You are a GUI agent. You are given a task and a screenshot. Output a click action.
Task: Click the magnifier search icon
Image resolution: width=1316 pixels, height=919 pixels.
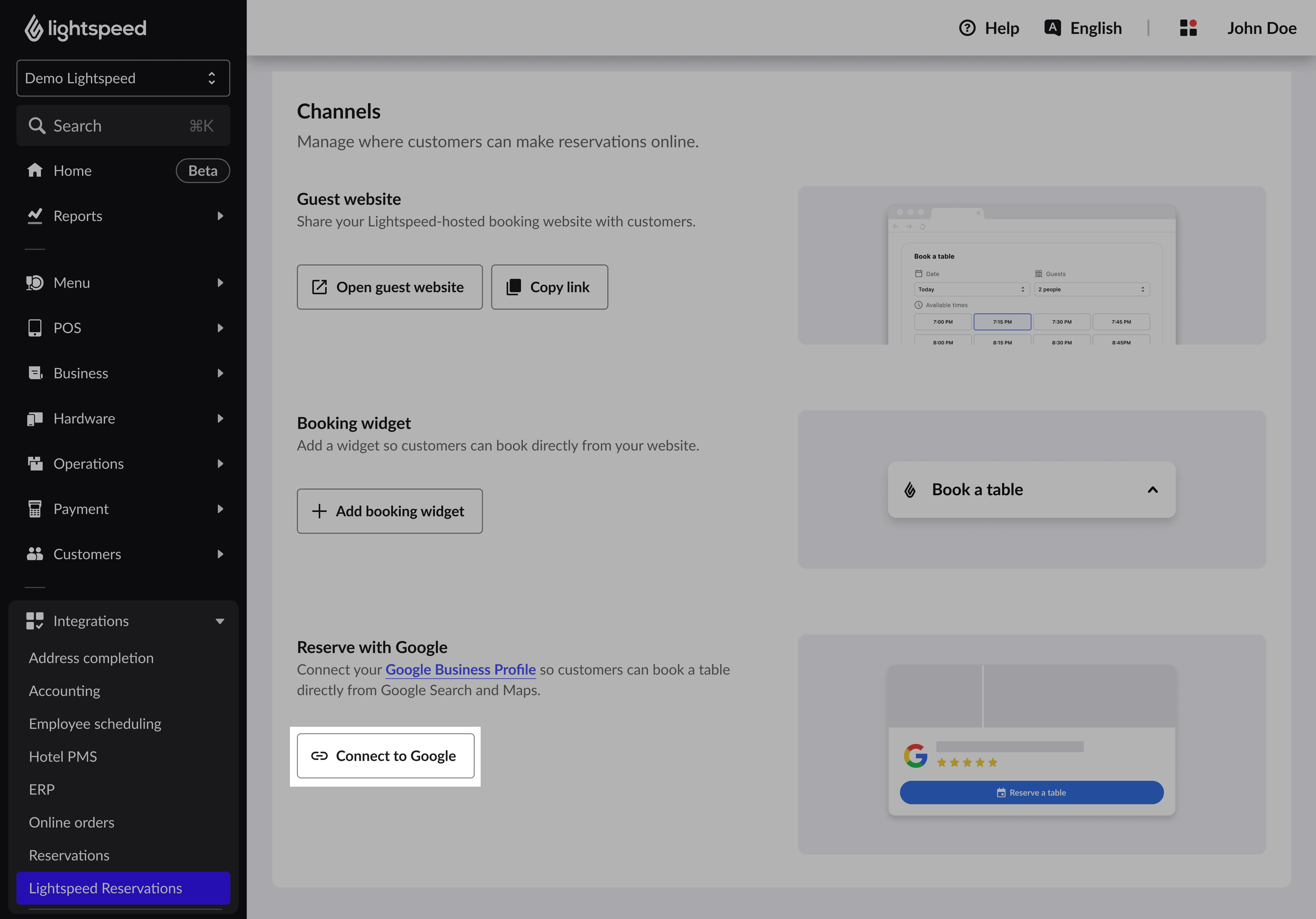(x=37, y=125)
